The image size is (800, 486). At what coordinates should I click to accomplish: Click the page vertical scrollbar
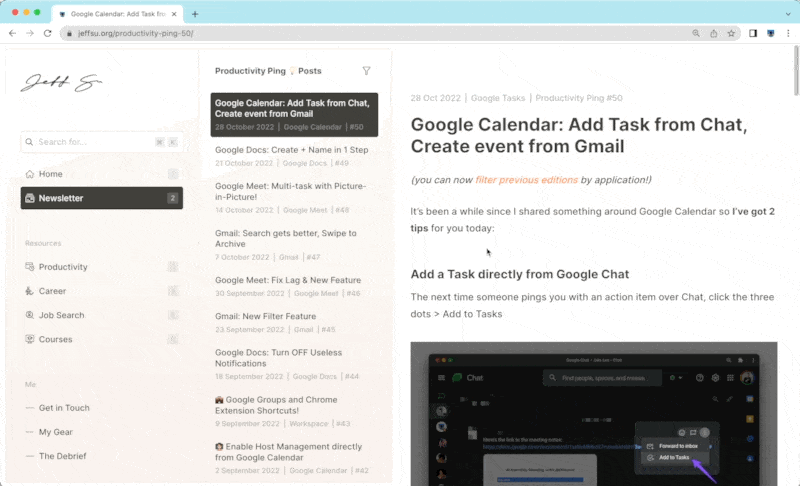pos(796,71)
